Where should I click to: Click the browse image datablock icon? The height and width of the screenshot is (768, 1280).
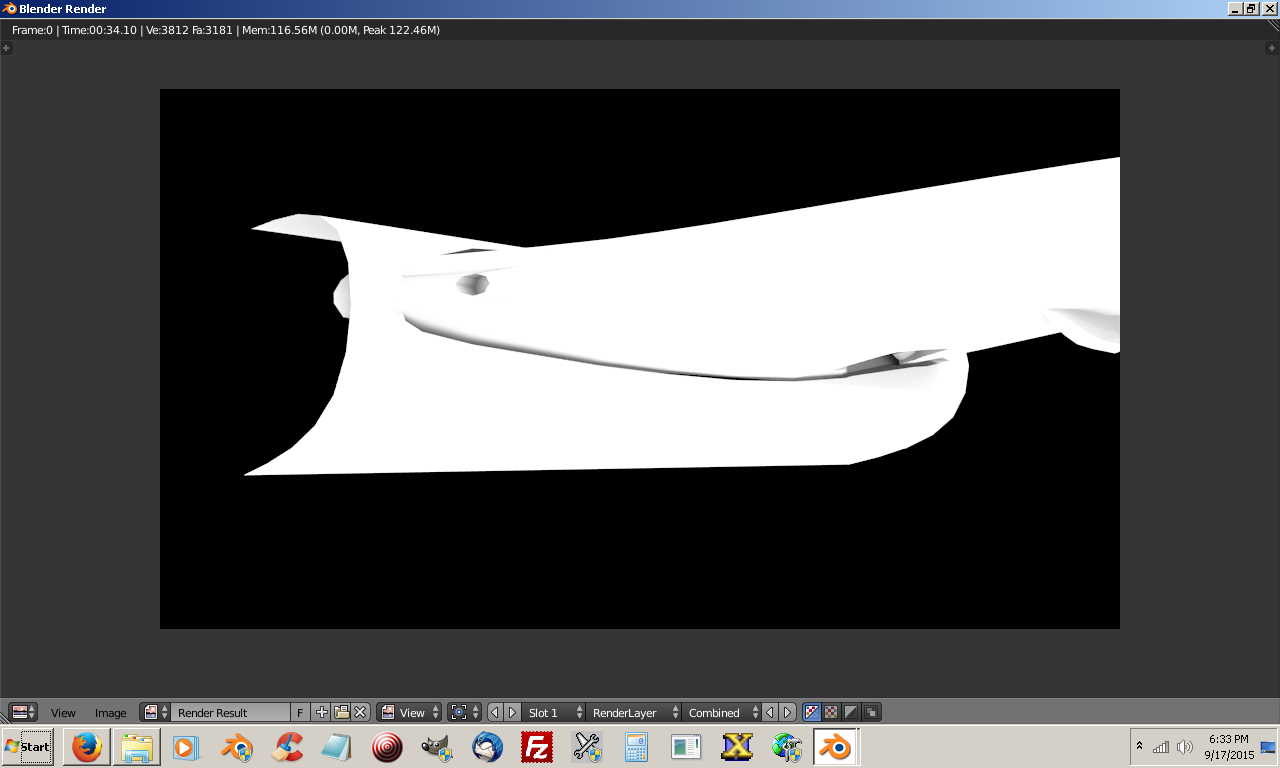tap(155, 712)
